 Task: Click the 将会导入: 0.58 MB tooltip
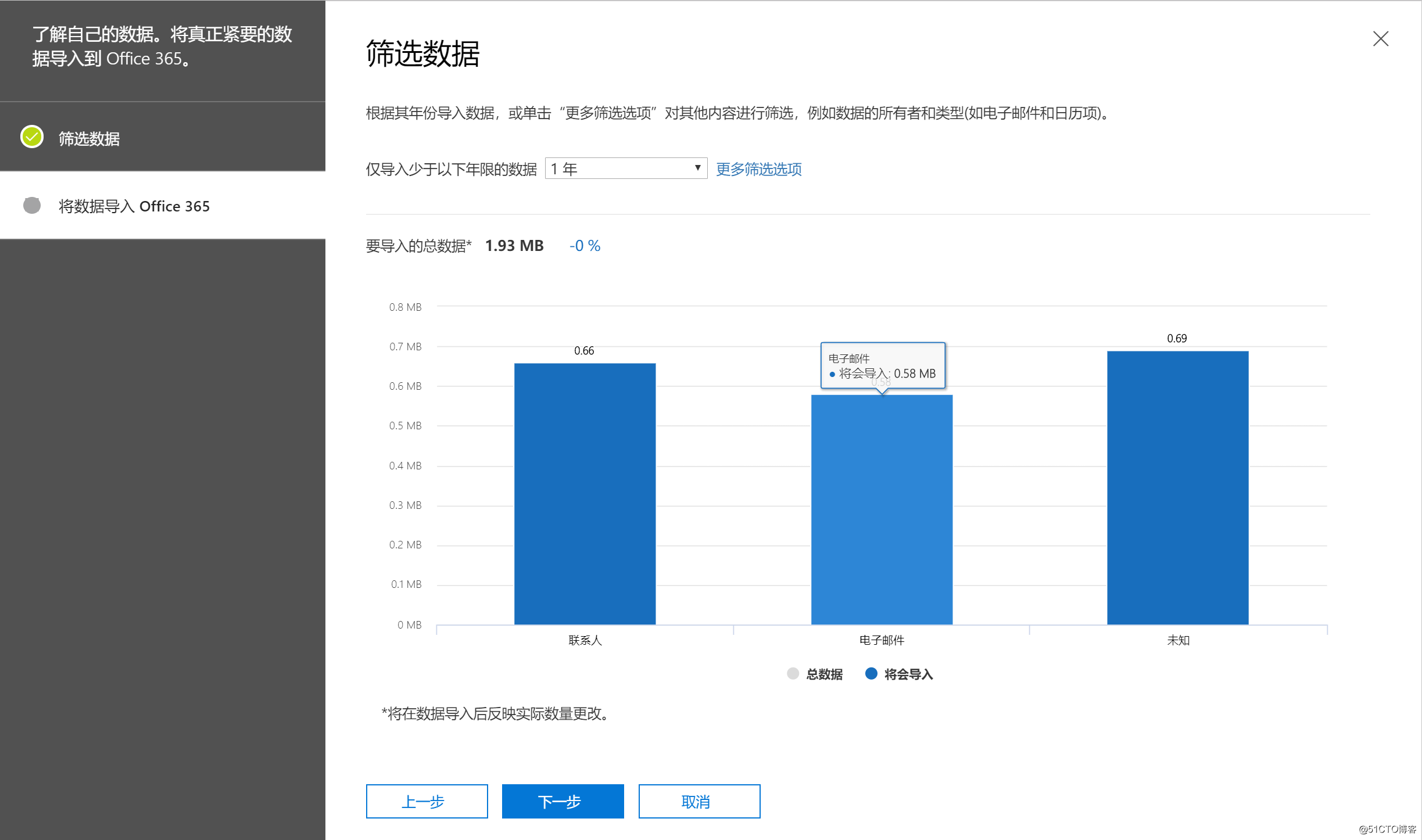coord(883,365)
